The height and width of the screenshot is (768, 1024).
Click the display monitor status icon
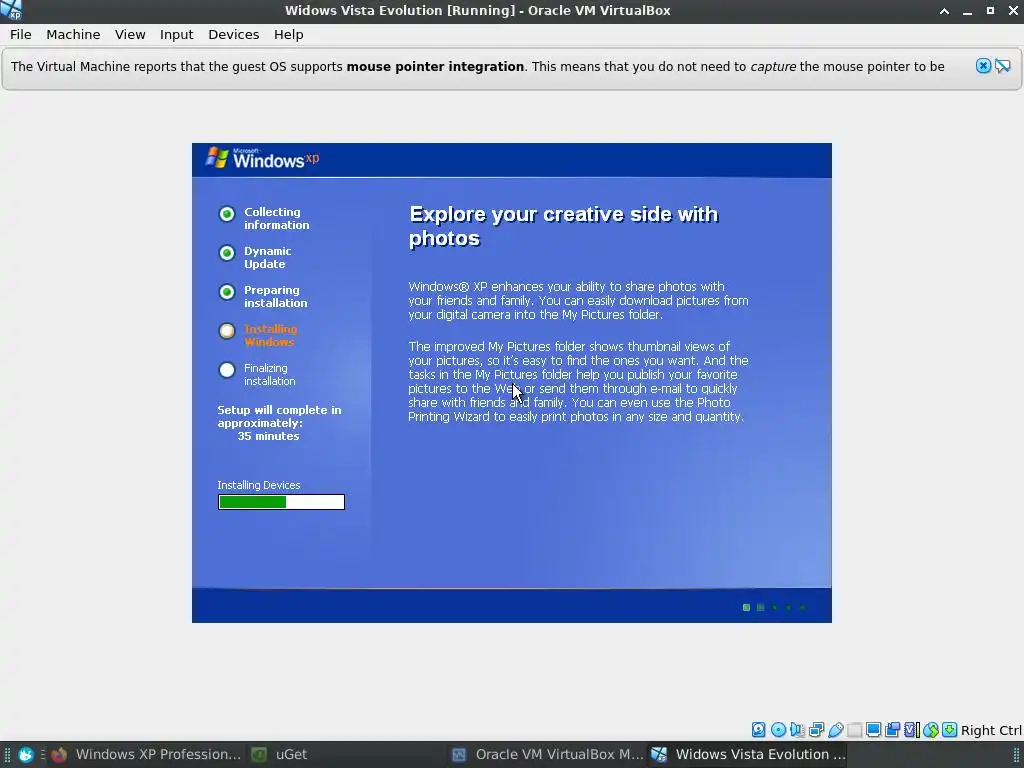(x=873, y=729)
